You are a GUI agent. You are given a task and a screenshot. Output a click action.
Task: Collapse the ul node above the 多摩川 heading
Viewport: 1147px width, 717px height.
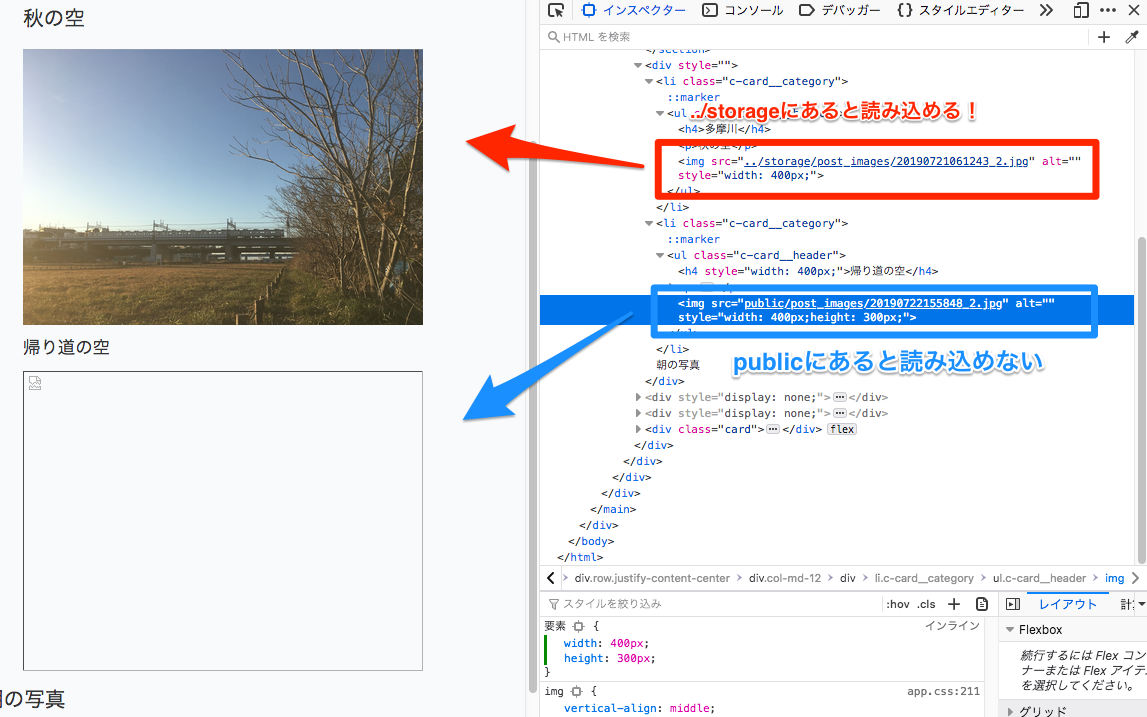pyautogui.click(x=660, y=113)
